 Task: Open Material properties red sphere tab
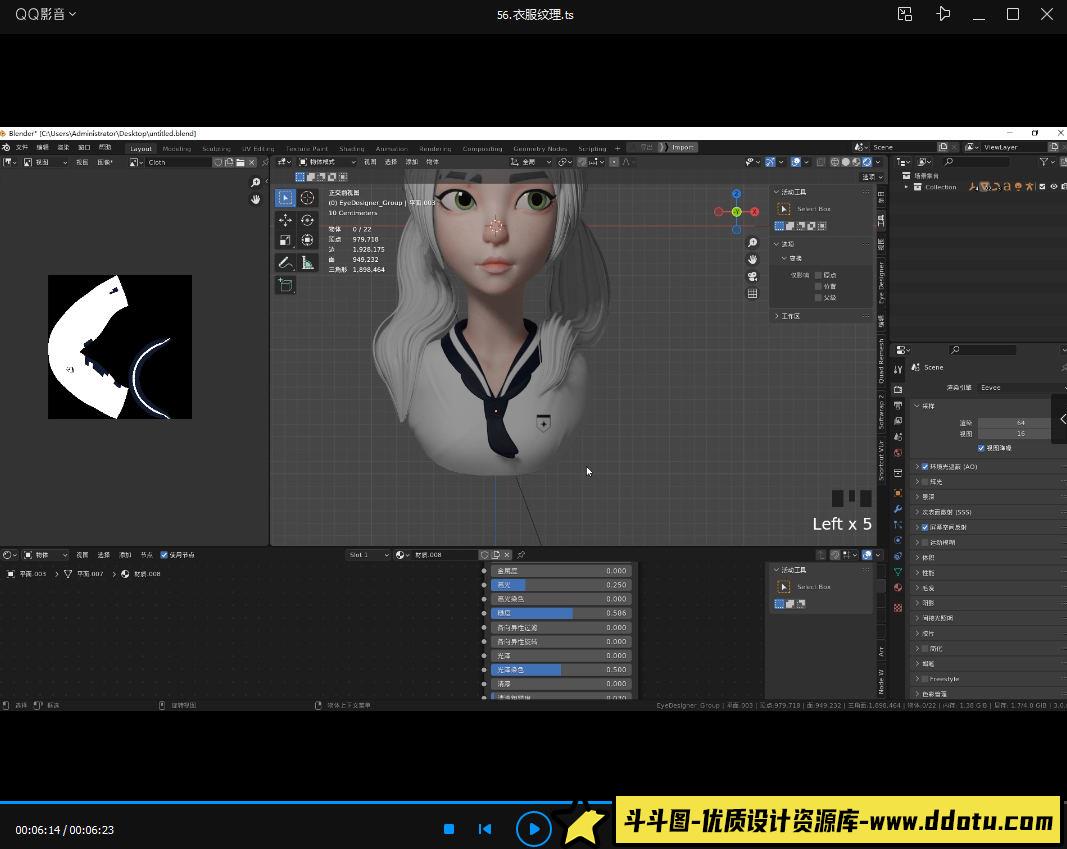click(x=898, y=588)
